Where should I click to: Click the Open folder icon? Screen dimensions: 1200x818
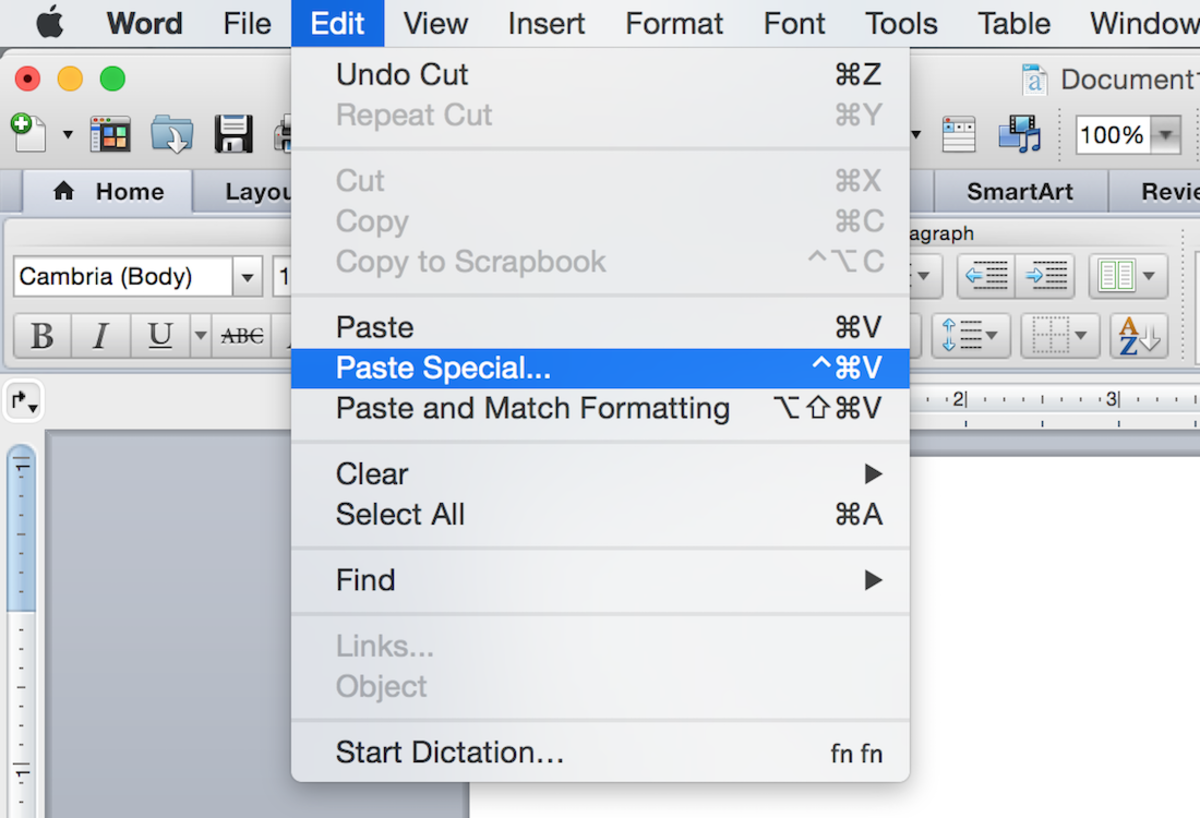(x=171, y=133)
